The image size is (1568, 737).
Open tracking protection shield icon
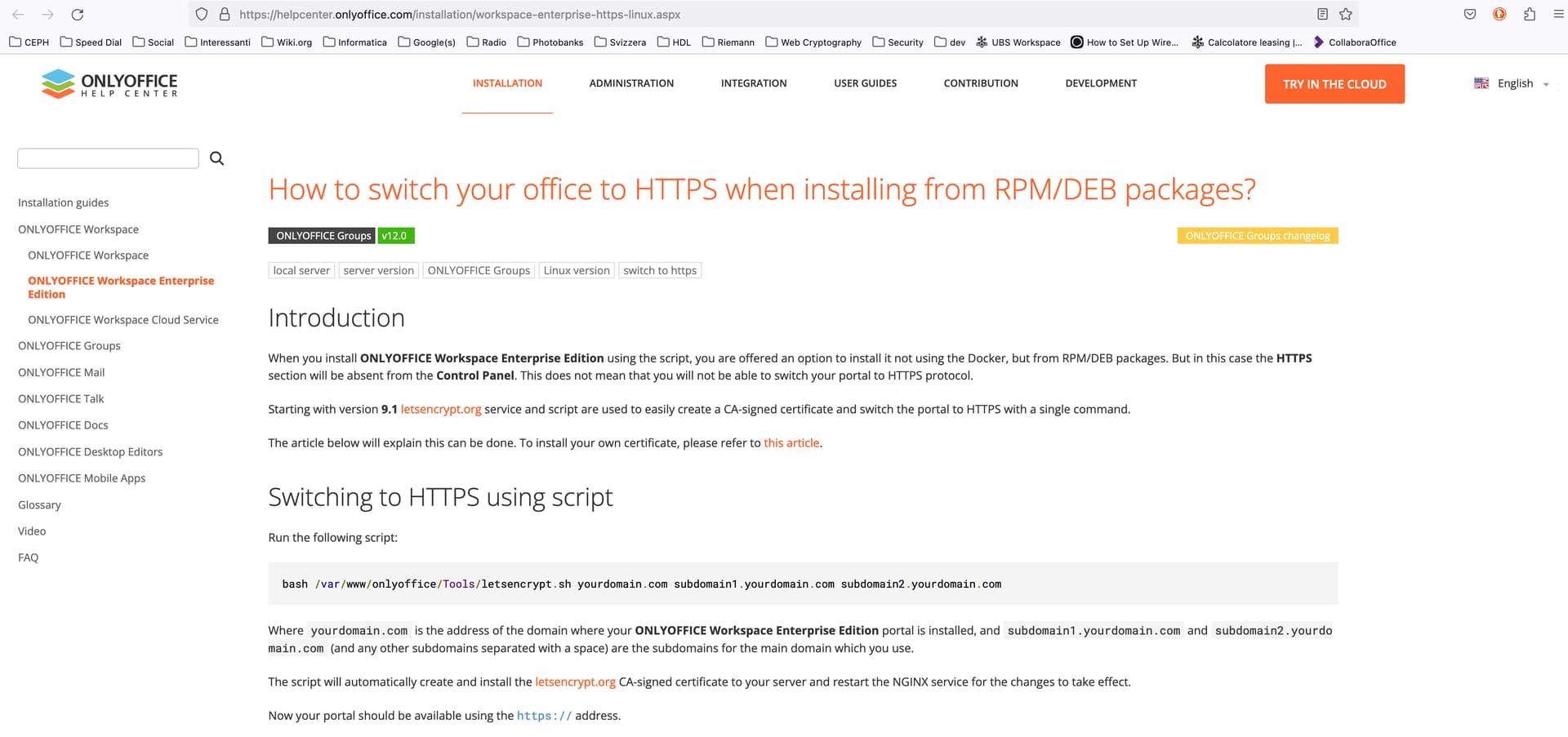click(202, 14)
